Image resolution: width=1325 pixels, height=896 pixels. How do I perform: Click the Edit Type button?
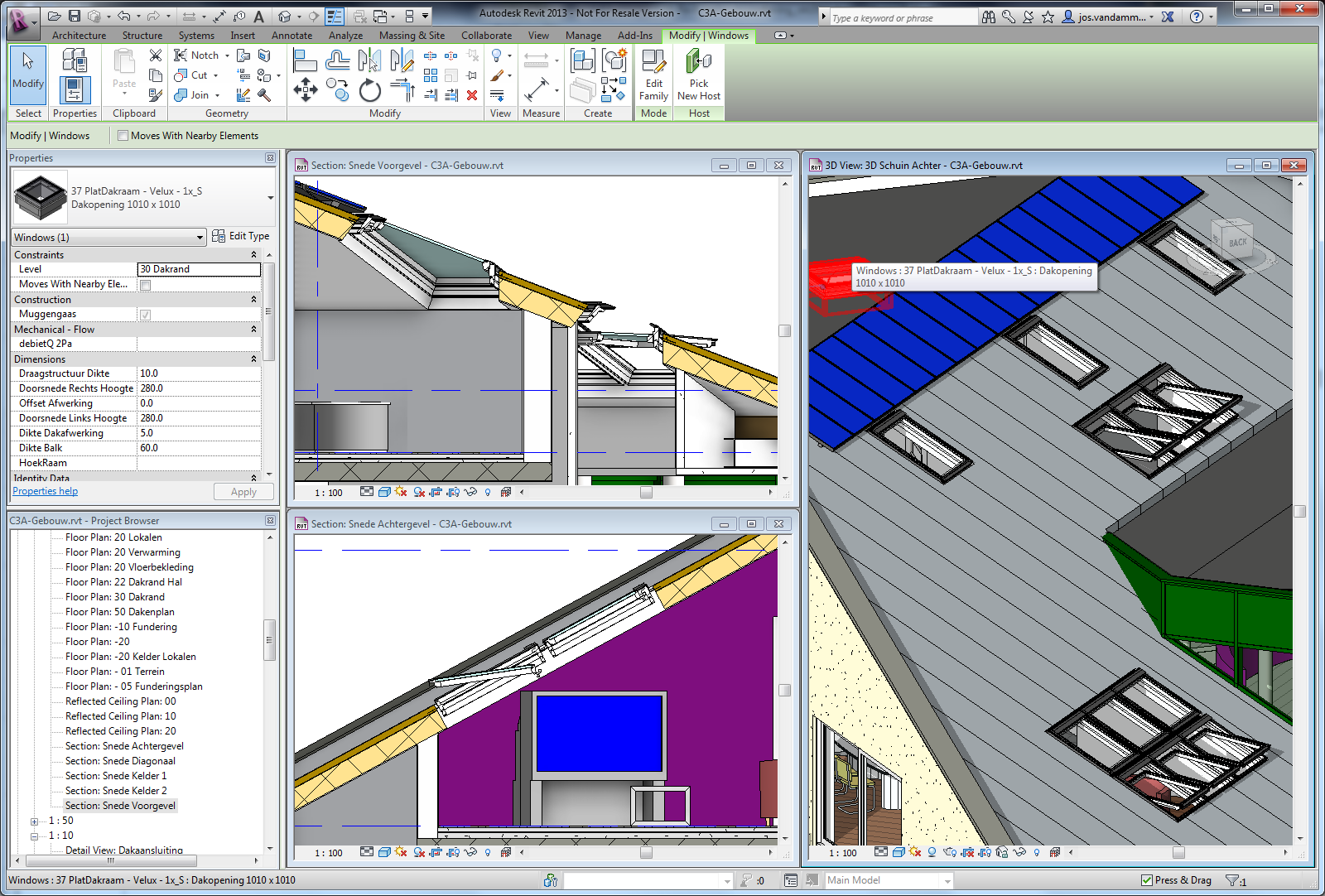click(x=240, y=236)
